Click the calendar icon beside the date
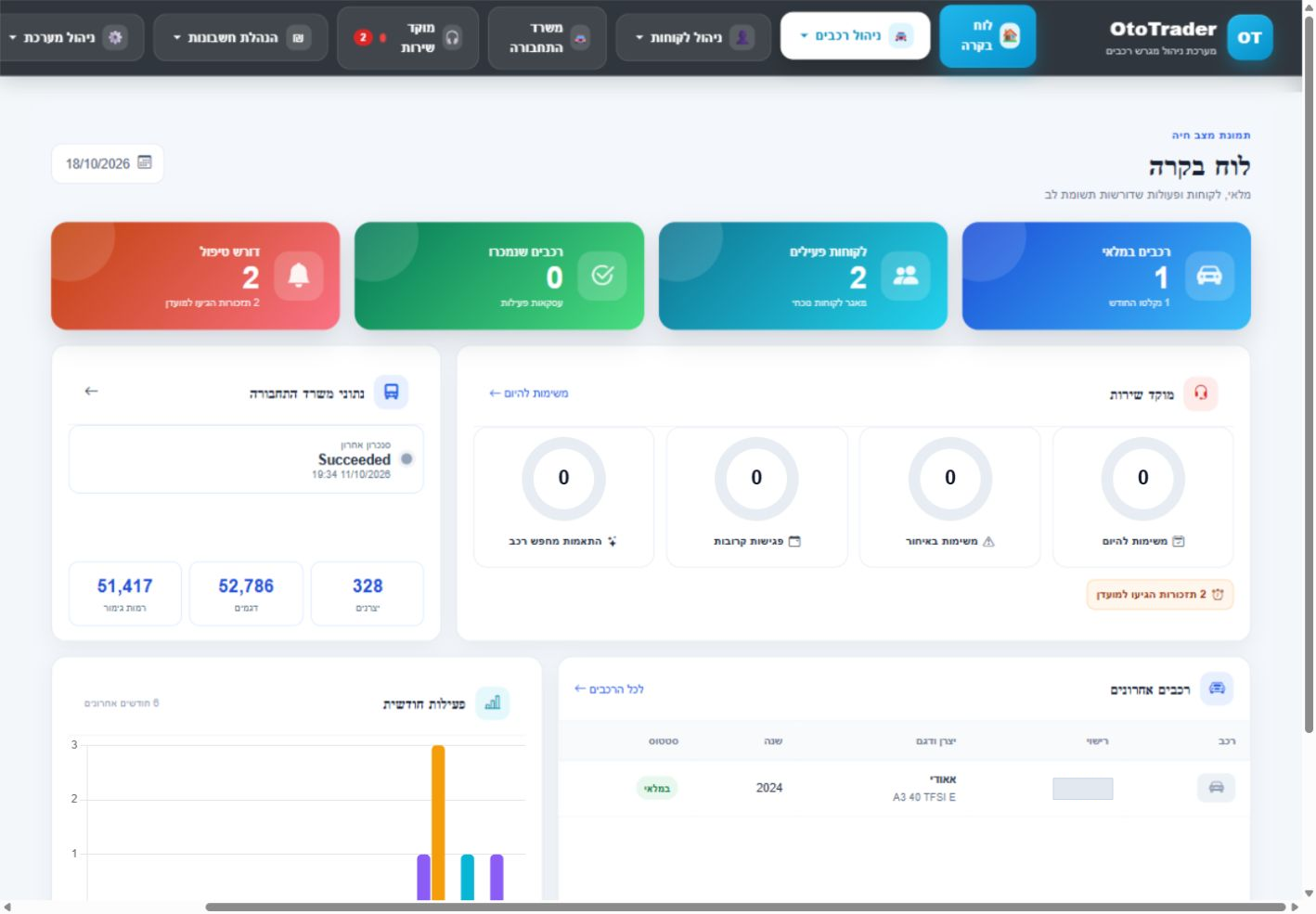Viewport: 1316px width, 914px height. pyautogui.click(x=145, y=162)
